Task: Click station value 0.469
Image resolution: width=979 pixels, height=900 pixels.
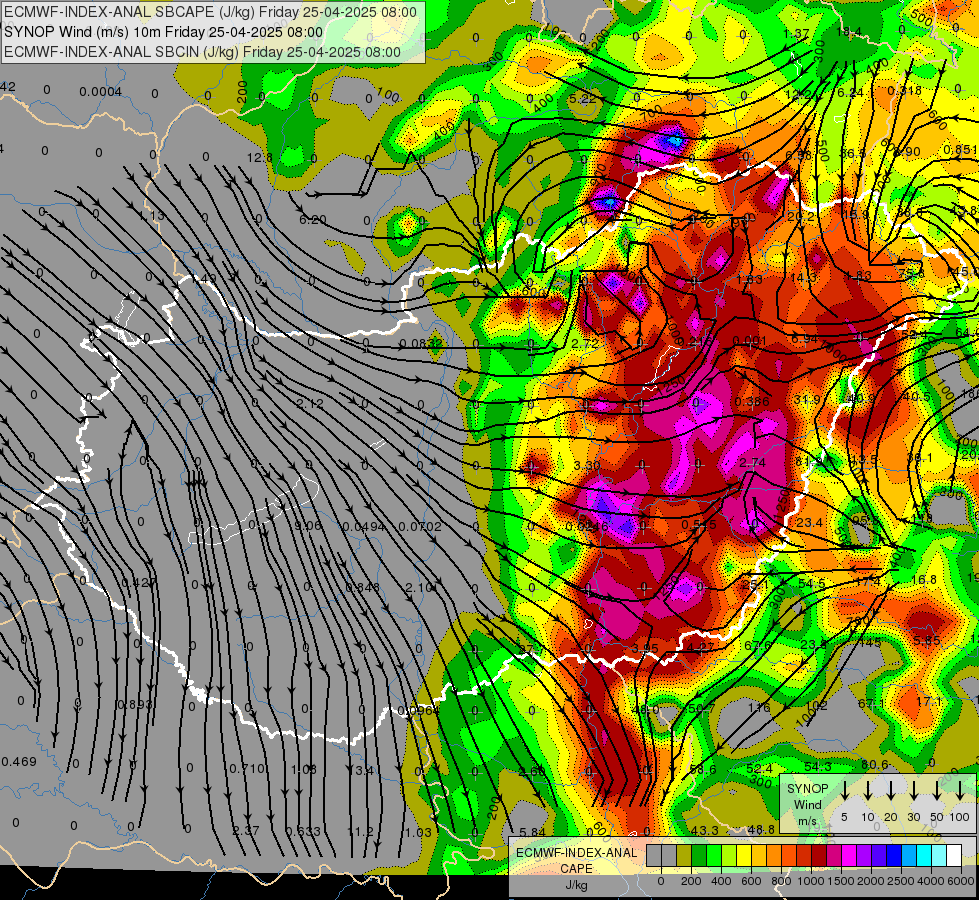Action: [x=19, y=762]
